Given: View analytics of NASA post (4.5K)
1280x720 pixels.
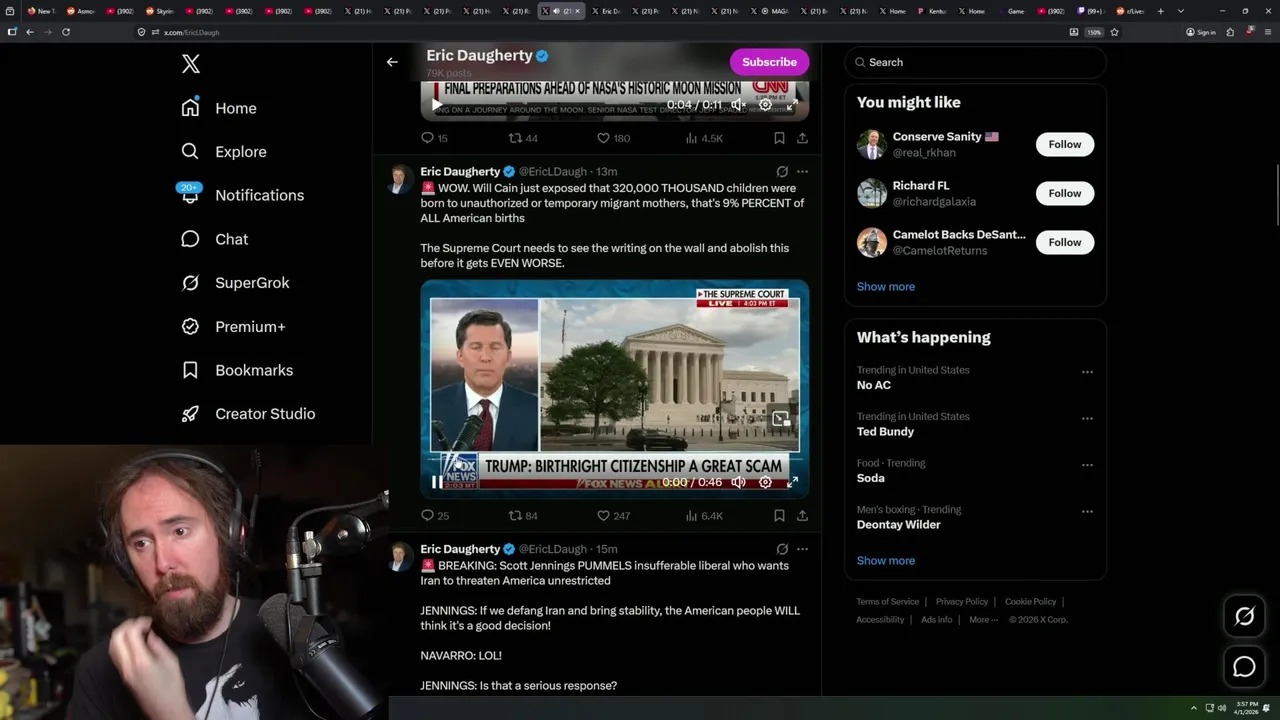Looking at the screenshot, I should click(x=704, y=138).
